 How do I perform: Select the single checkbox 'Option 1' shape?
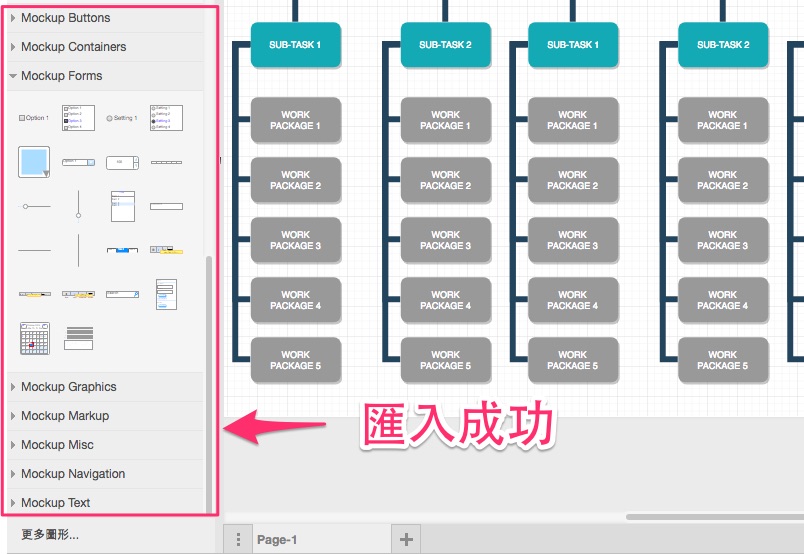pyautogui.click(x=34, y=118)
